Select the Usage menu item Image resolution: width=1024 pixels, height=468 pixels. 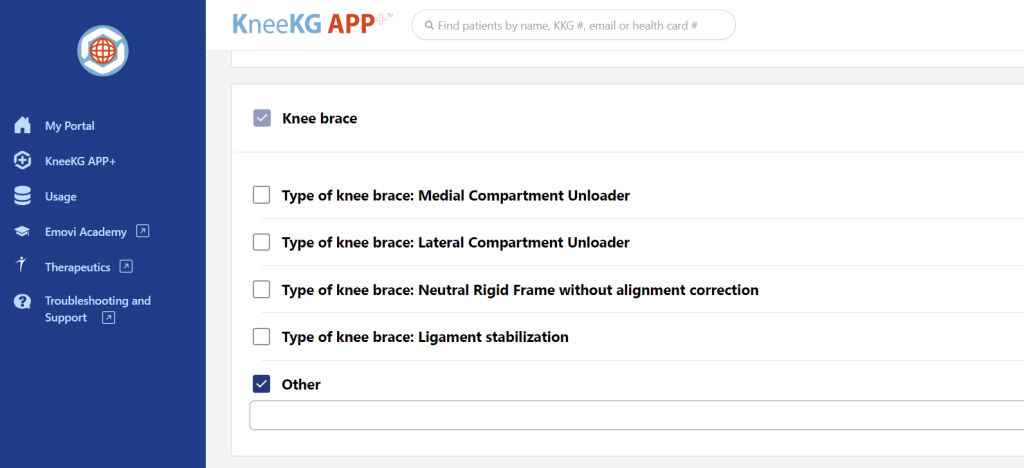[61, 196]
